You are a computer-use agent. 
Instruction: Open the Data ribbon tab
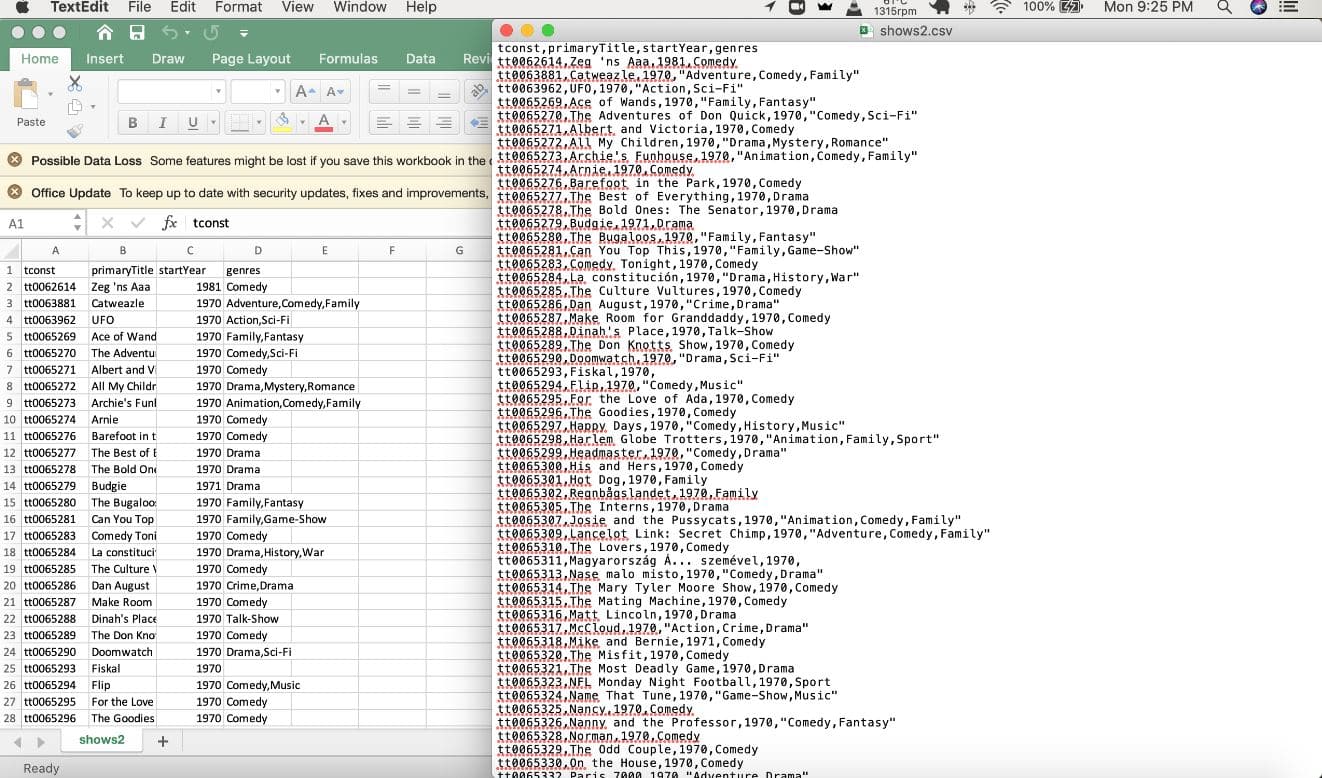click(x=421, y=59)
